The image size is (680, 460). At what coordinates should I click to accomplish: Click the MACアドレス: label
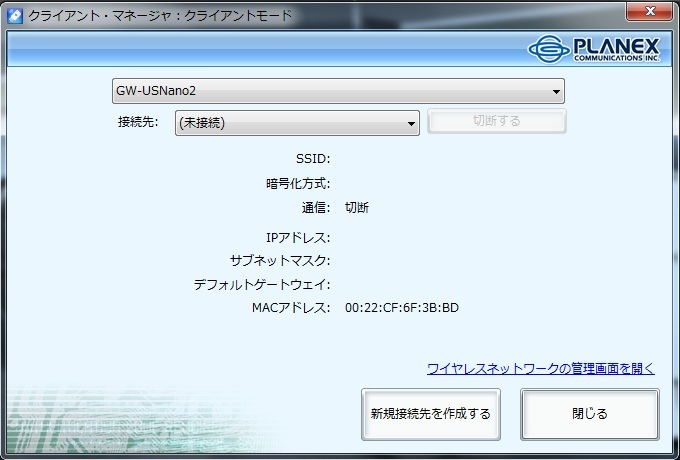click(291, 308)
